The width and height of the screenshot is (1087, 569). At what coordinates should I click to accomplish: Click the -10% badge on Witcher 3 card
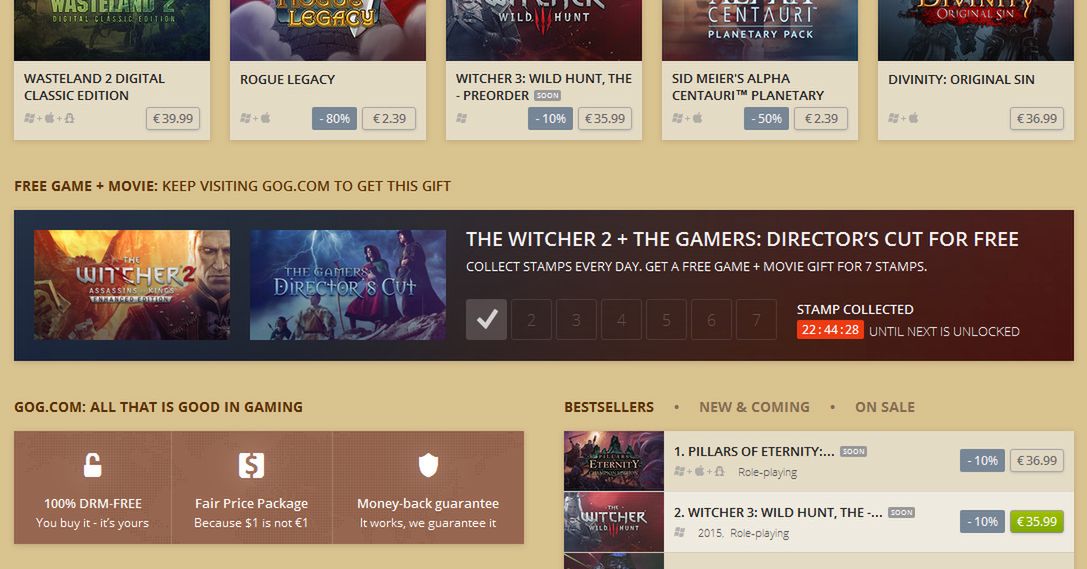[550, 119]
